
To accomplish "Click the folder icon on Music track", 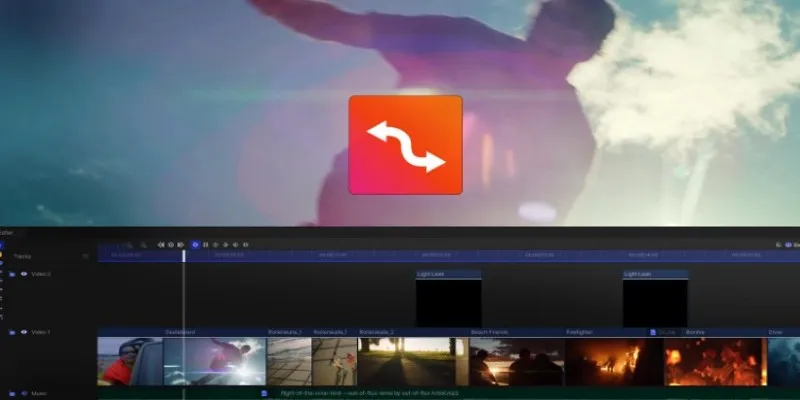I will coord(12,394).
